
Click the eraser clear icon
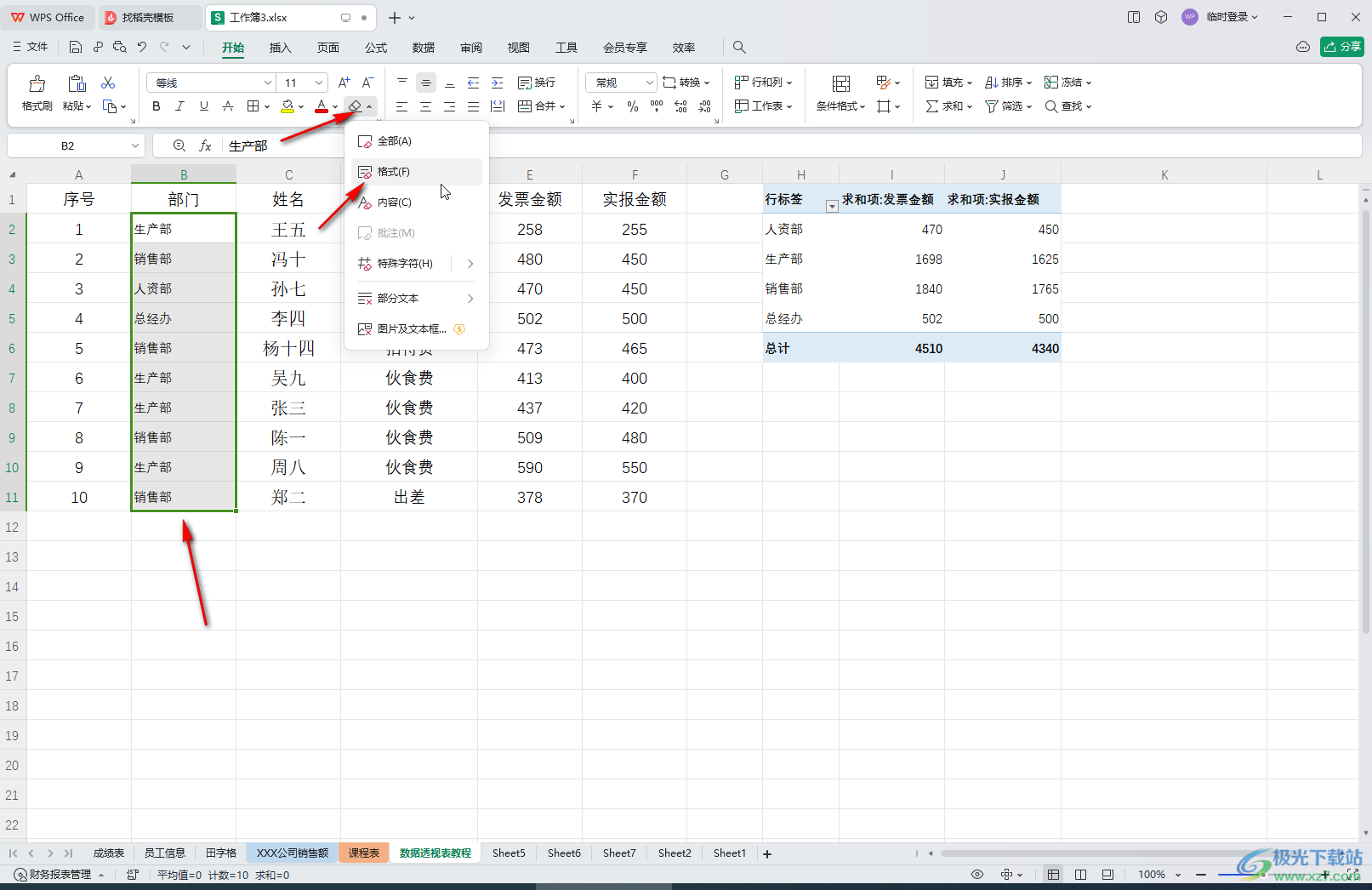[x=356, y=106]
